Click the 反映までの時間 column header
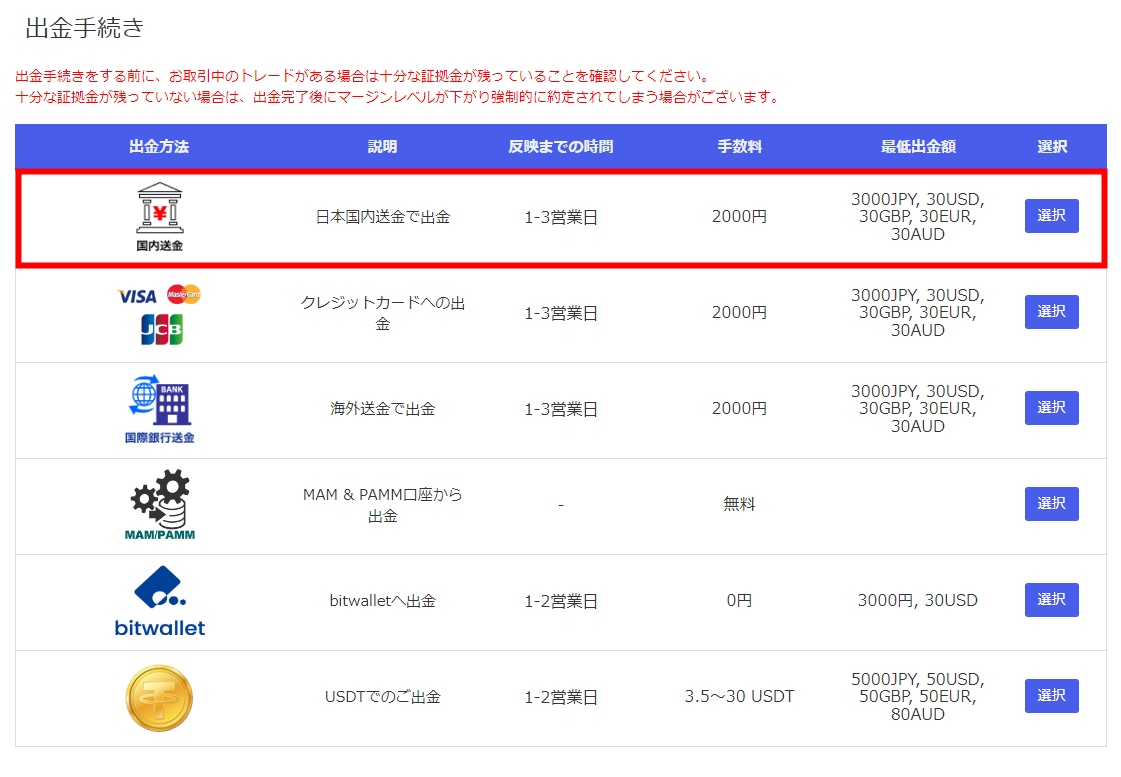The image size is (1121, 777). 560,147
